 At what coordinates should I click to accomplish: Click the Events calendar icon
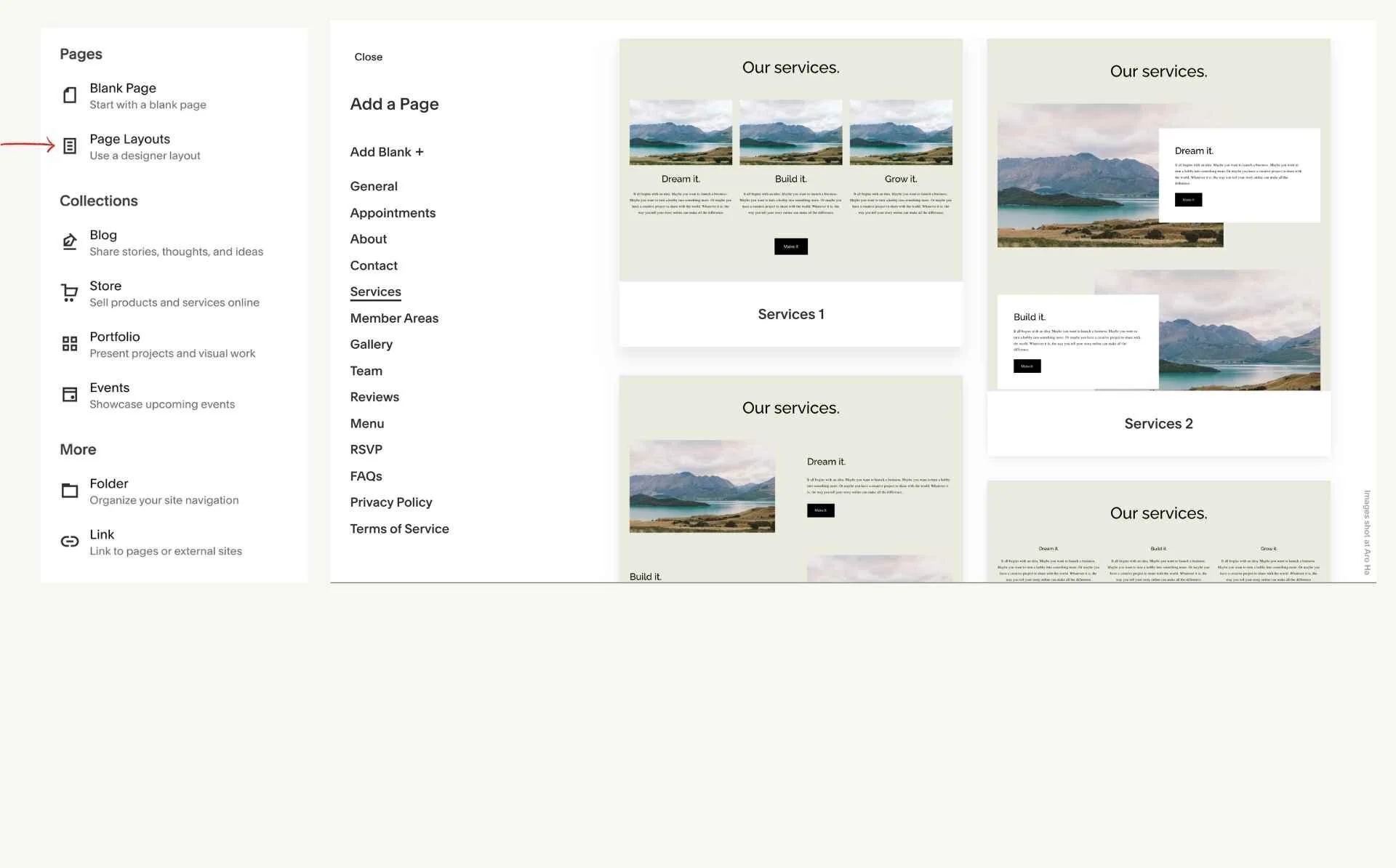[x=70, y=395]
